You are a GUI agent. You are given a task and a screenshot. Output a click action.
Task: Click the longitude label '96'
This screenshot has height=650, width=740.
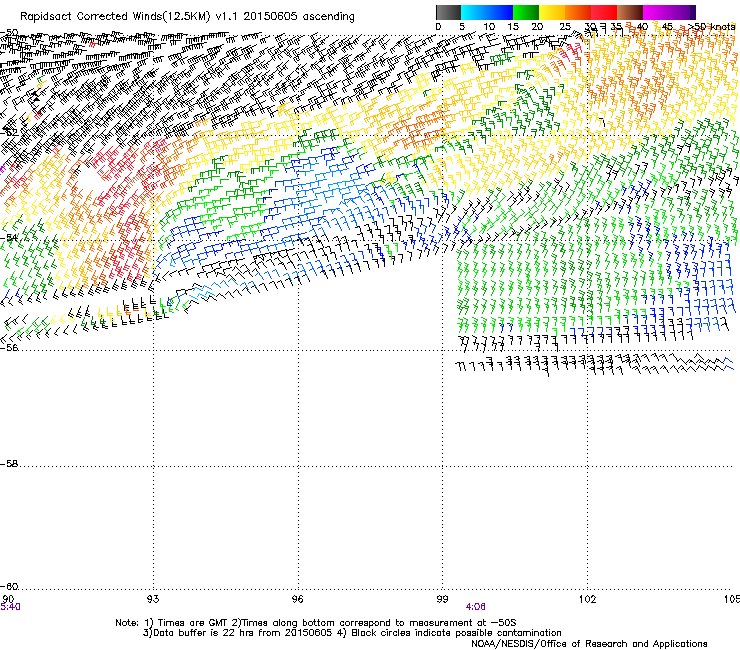click(298, 599)
